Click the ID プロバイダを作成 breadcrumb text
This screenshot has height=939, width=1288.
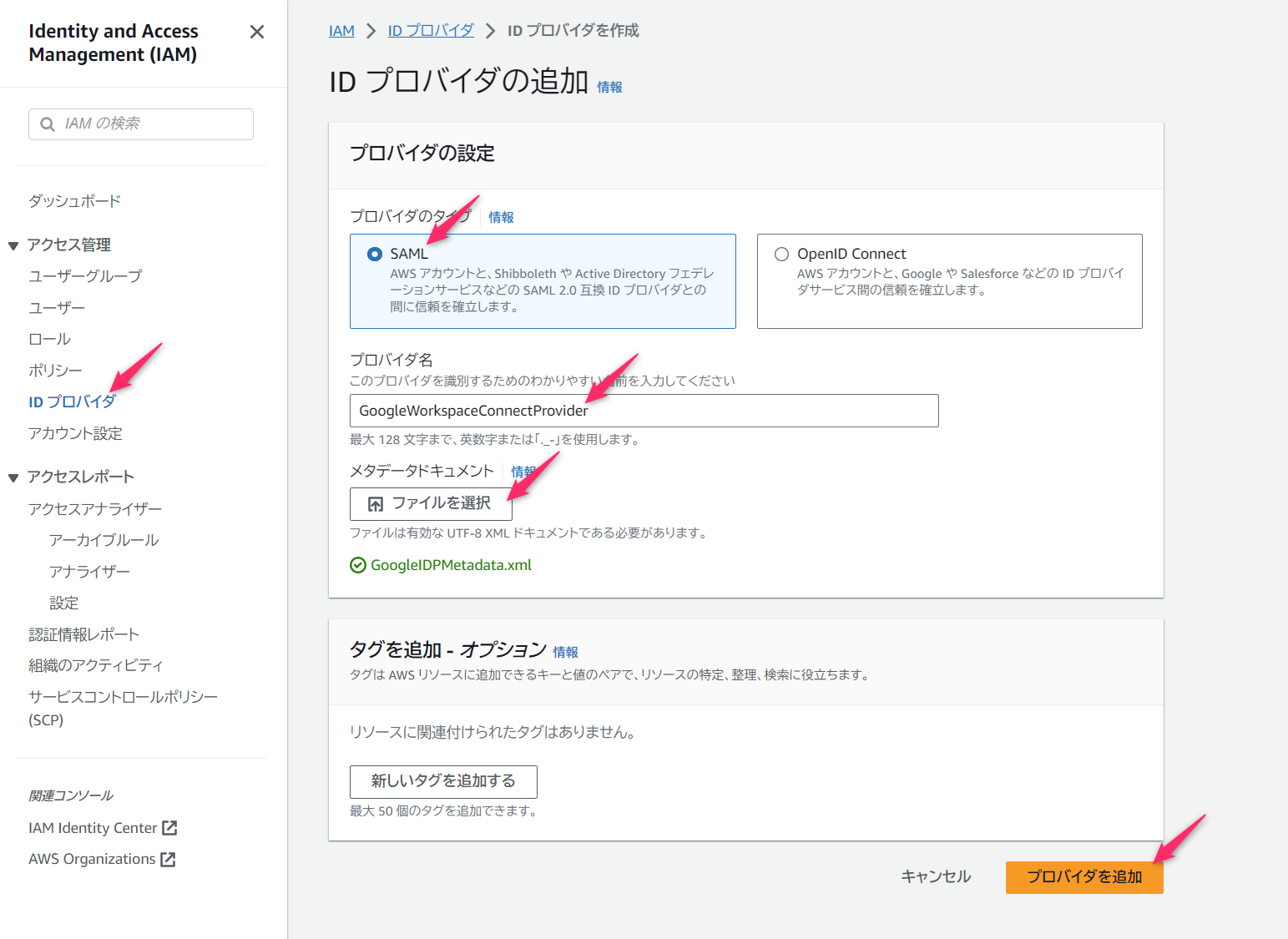tap(573, 31)
